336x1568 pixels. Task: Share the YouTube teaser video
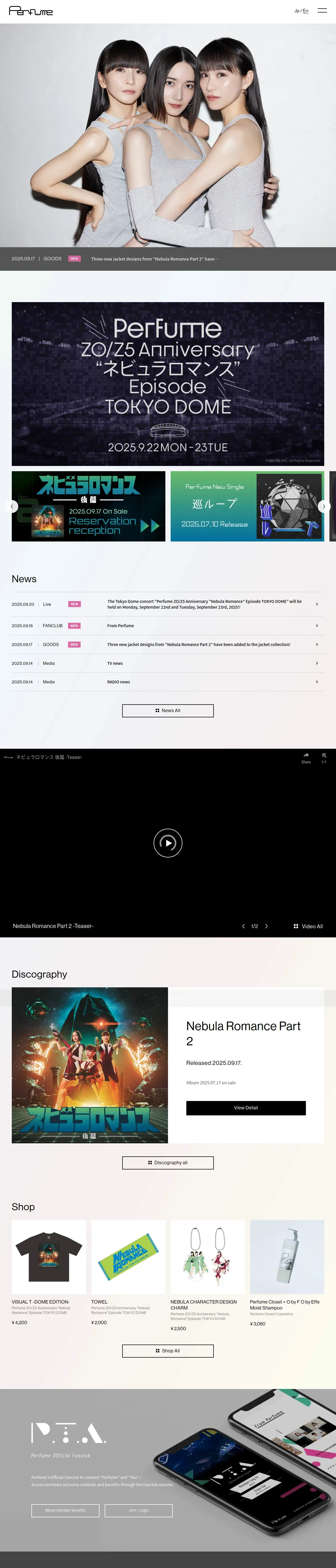[x=306, y=758]
